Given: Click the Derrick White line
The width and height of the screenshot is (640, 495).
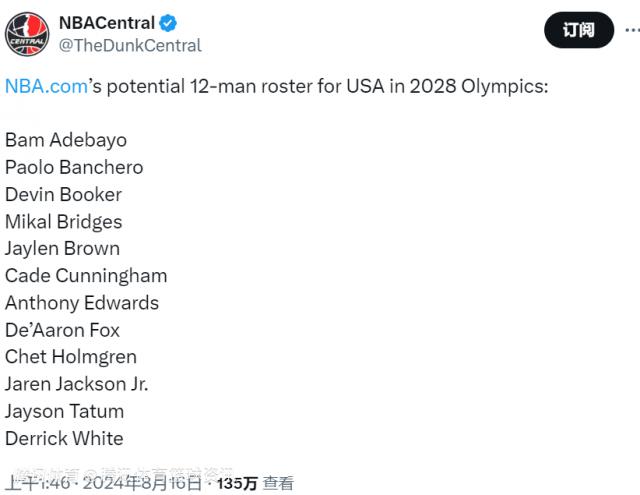Looking at the screenshot, I should 64,437.
